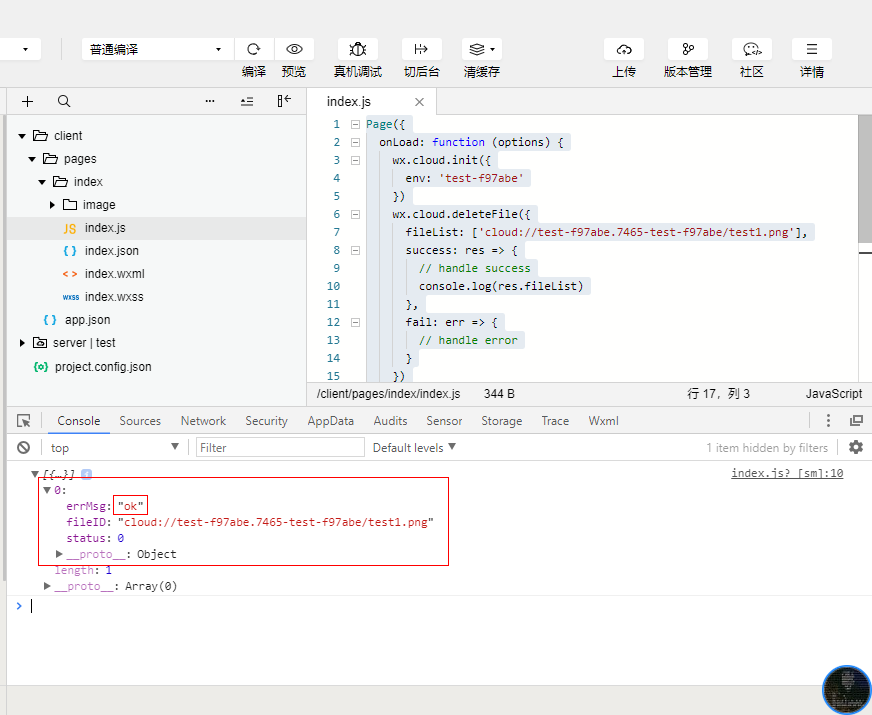872x715 pixels.
Task: Click the preview eye icon
Action: (x=294, y=49)
